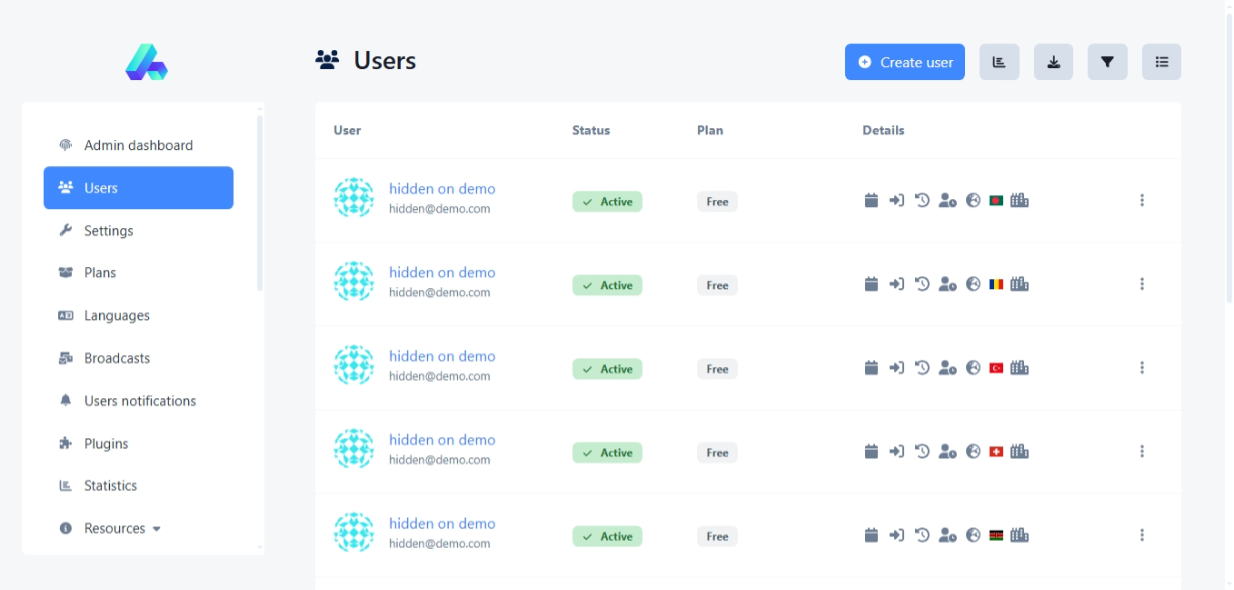Screen dimensions: 1234x590
Task: Open the filters dropdown funnel button
Action: coord(1107,62)
